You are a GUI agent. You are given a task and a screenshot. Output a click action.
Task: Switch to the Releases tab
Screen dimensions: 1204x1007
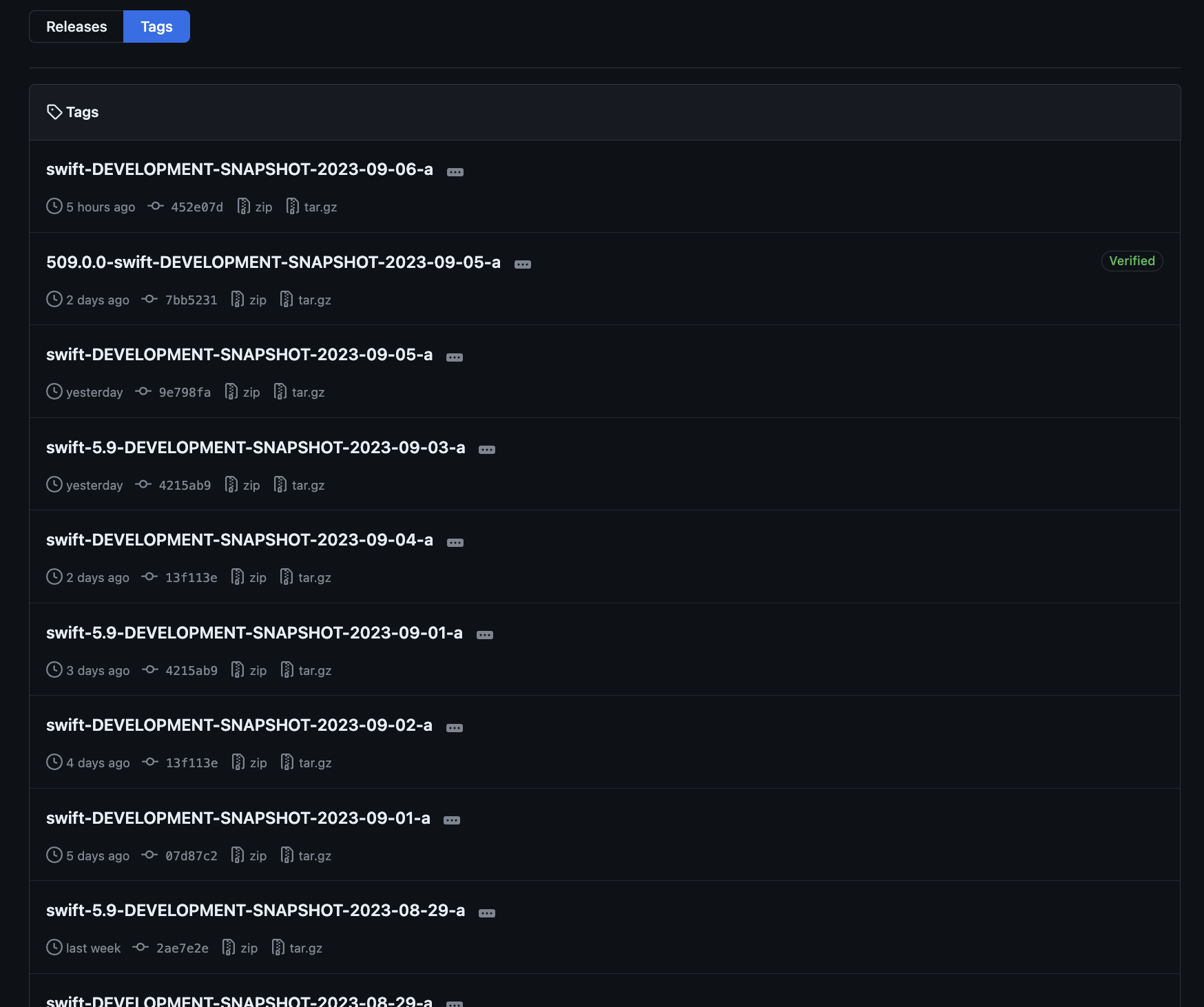pyautogui.click(x=76, y=27)
